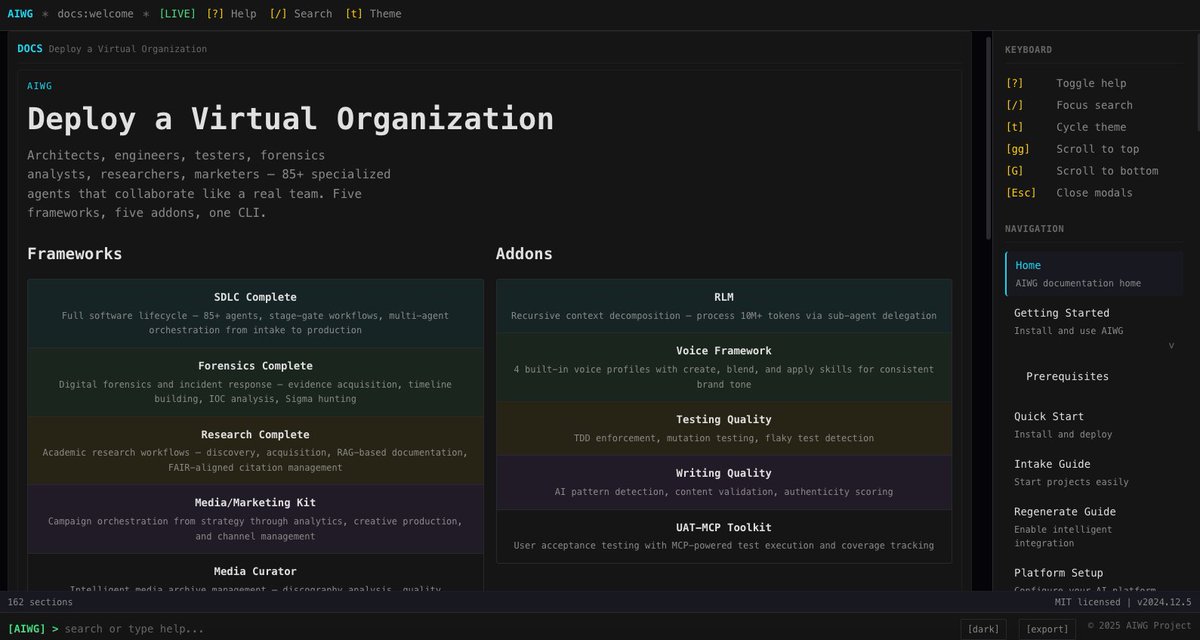Viewport: 1200px width, 640px height.
Task: Open the Research Complete framework card
Action: click(x=255, y=451)
